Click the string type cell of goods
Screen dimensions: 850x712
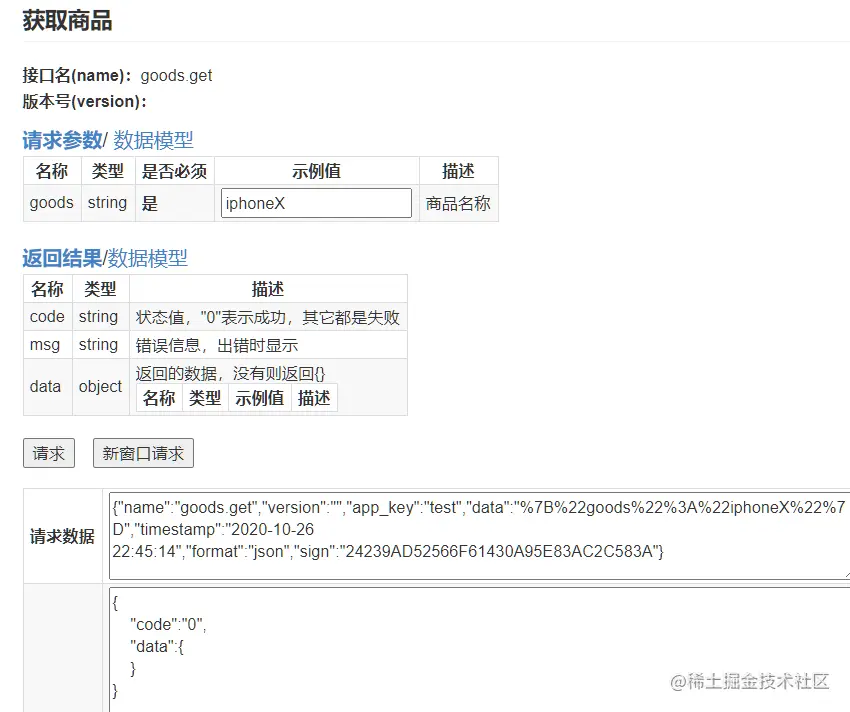108,203
